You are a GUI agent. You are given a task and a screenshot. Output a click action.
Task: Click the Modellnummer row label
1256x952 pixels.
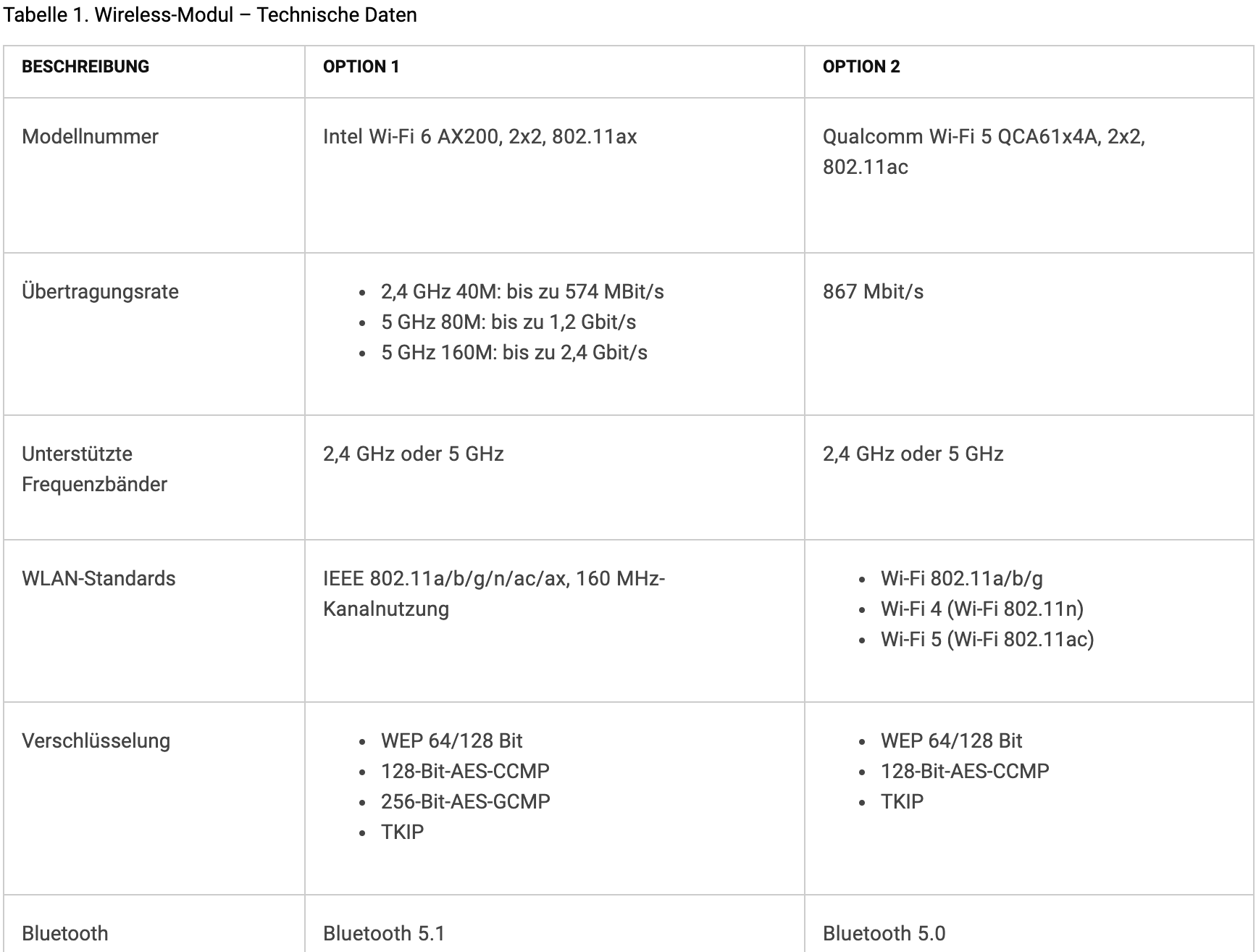point(90,136)
